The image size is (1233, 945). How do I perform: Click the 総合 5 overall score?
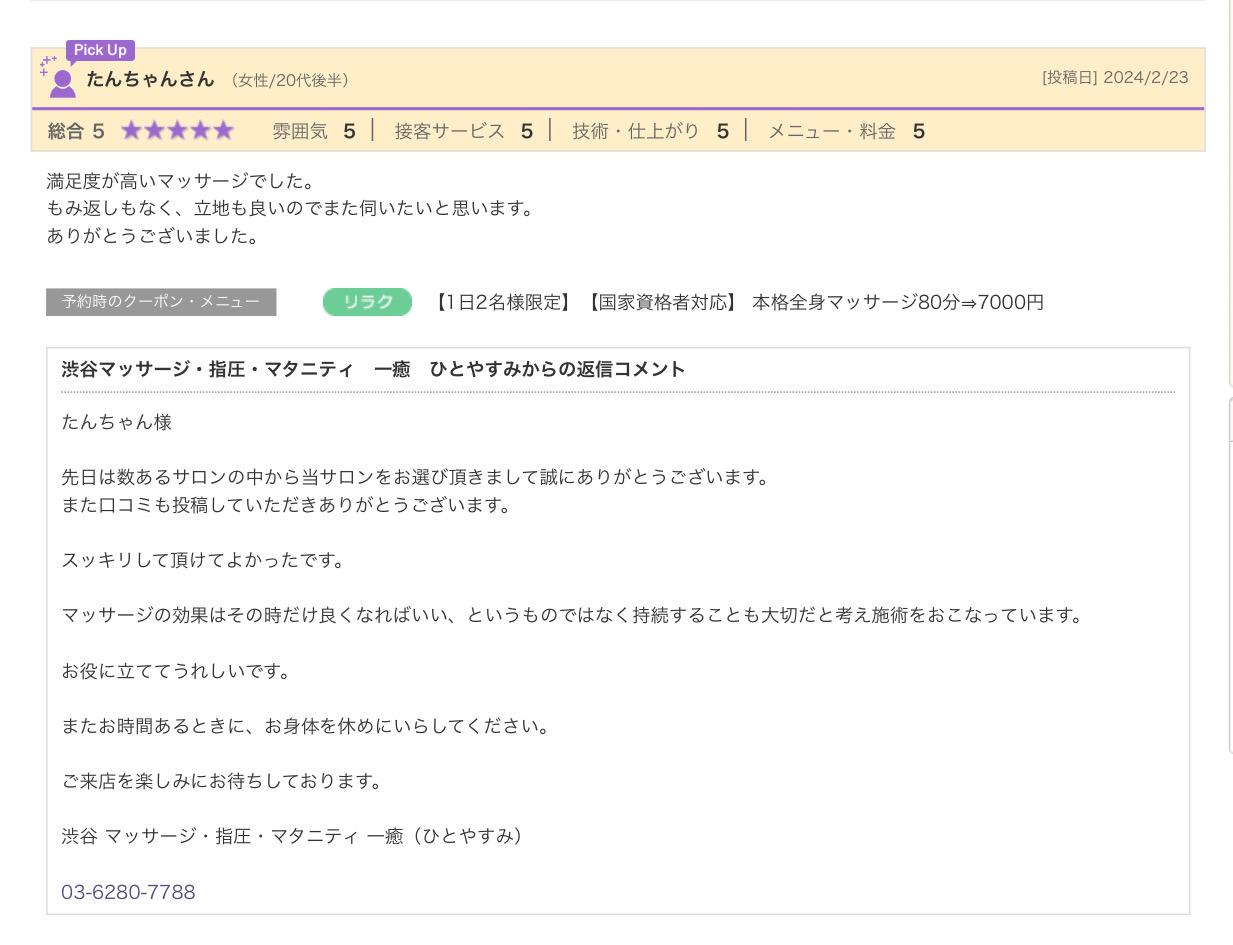(x=76, y=131)
